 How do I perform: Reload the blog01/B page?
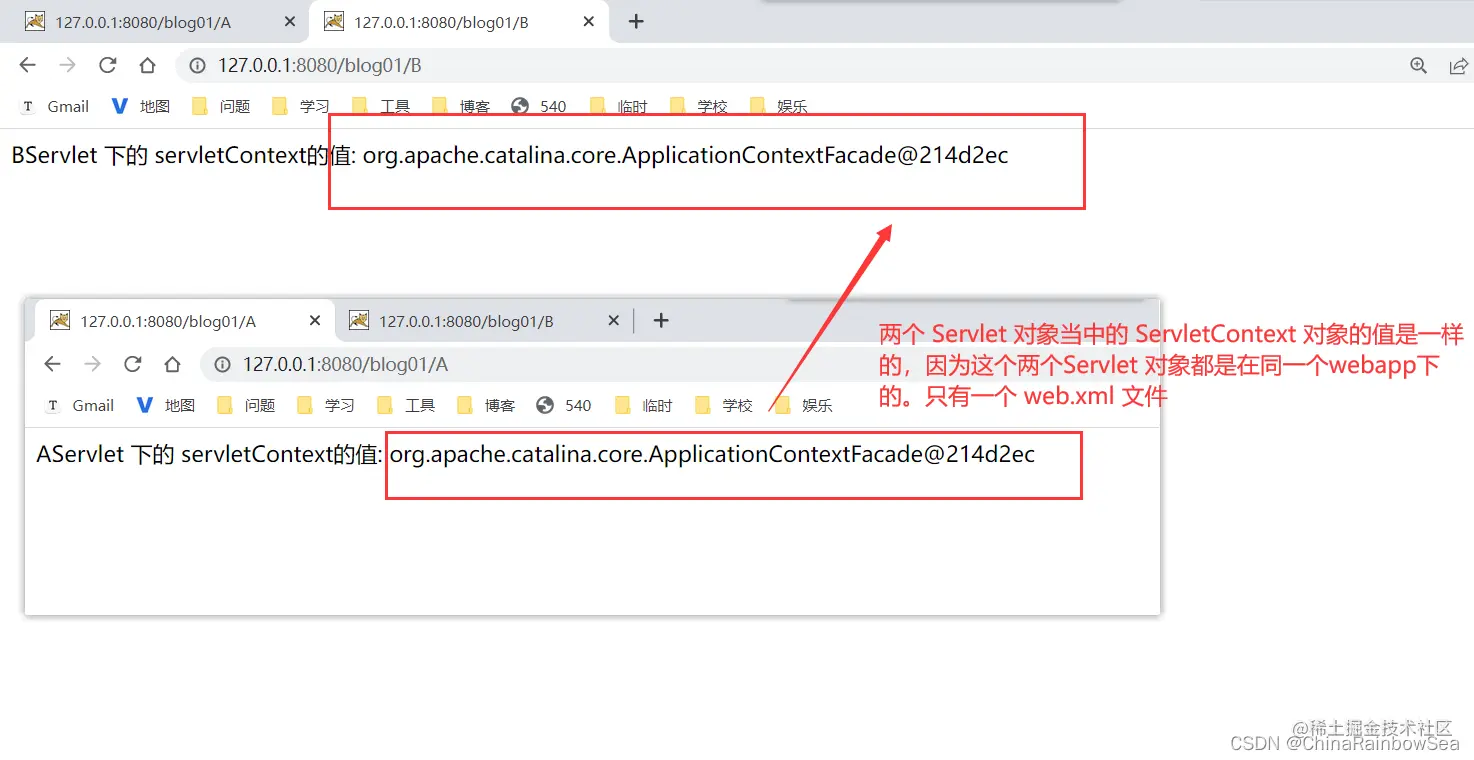point(107,65)
